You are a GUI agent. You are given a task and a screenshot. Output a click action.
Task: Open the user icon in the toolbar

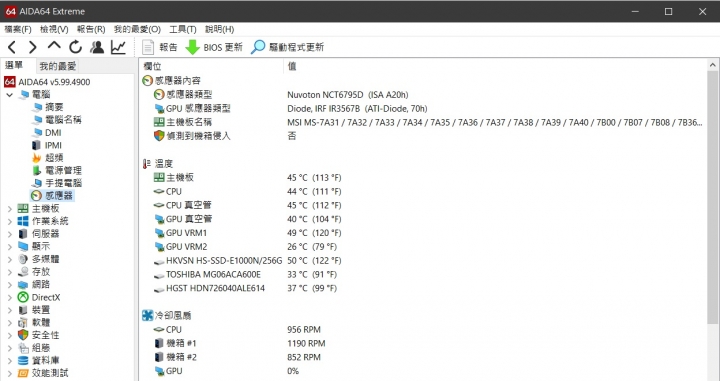[97, 47]
